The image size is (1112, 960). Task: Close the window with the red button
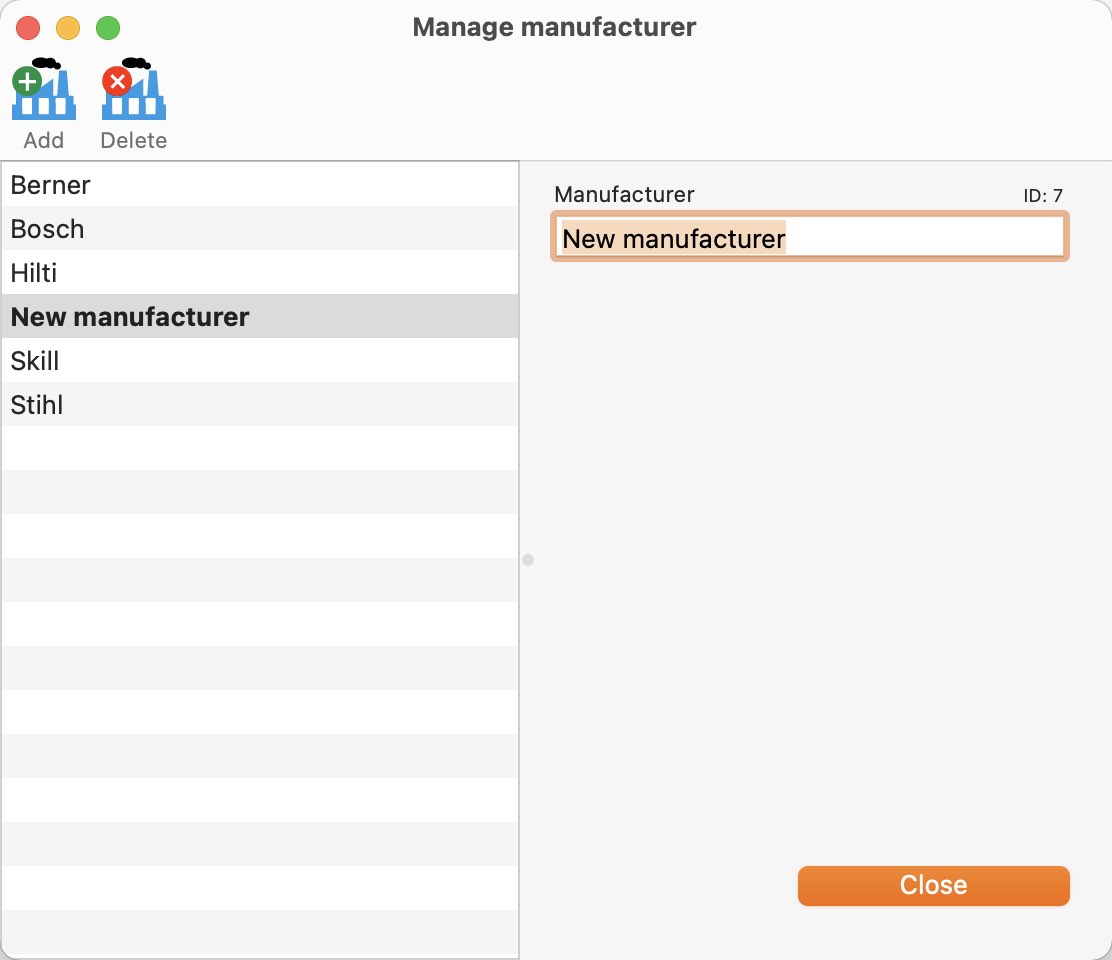(x=28, y=28)
